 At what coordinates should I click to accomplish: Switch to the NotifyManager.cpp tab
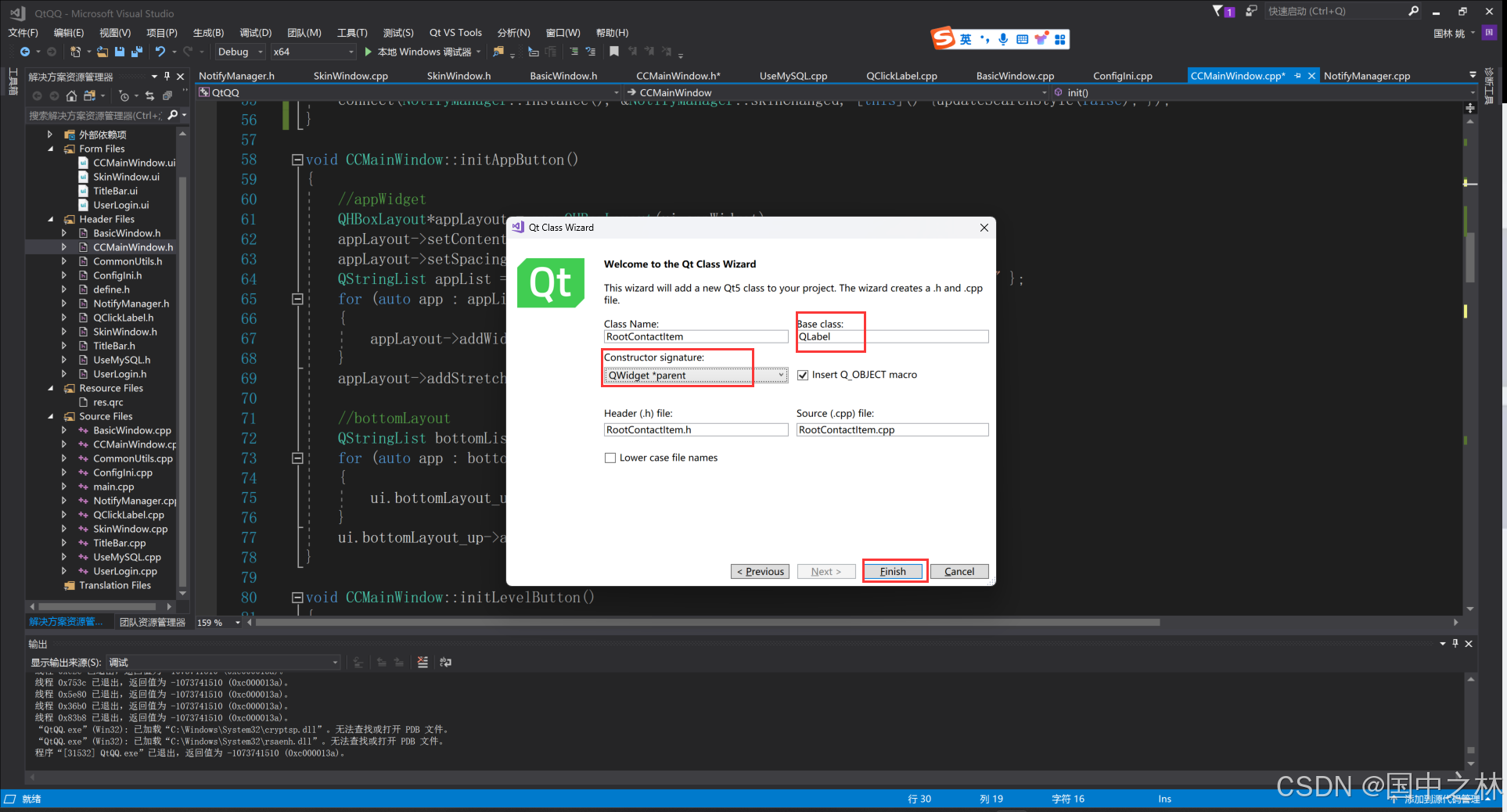pyautogui.click(x=1366, y=76)
